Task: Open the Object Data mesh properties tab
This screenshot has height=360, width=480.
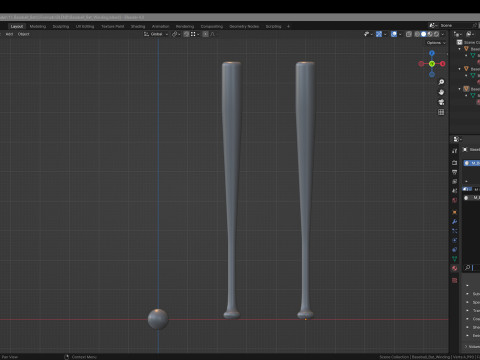Action: (455, 259)
